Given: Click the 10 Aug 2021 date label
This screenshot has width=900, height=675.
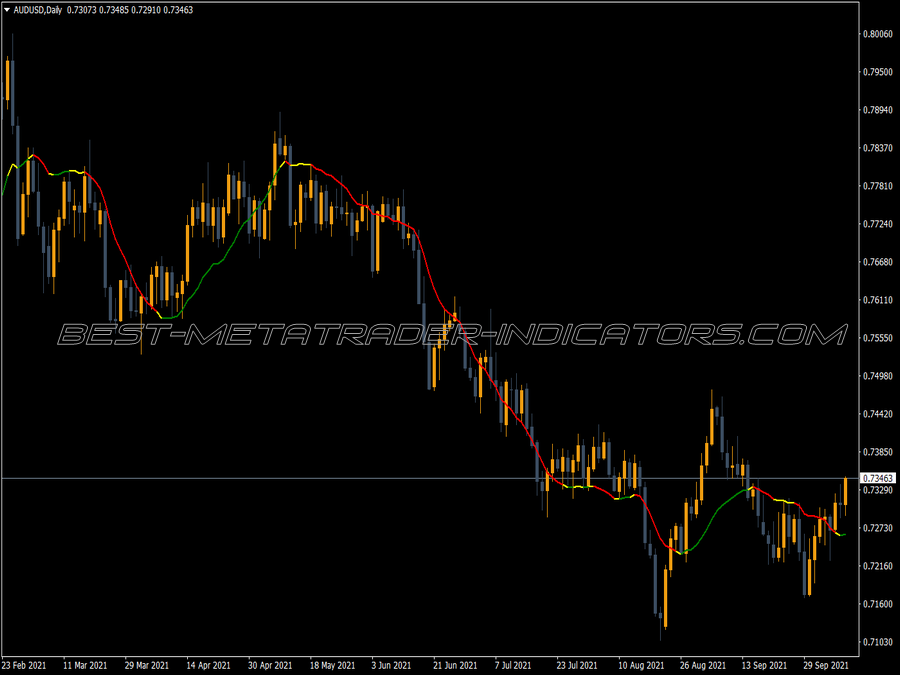Looking at the screenshot, I should 641,665.
